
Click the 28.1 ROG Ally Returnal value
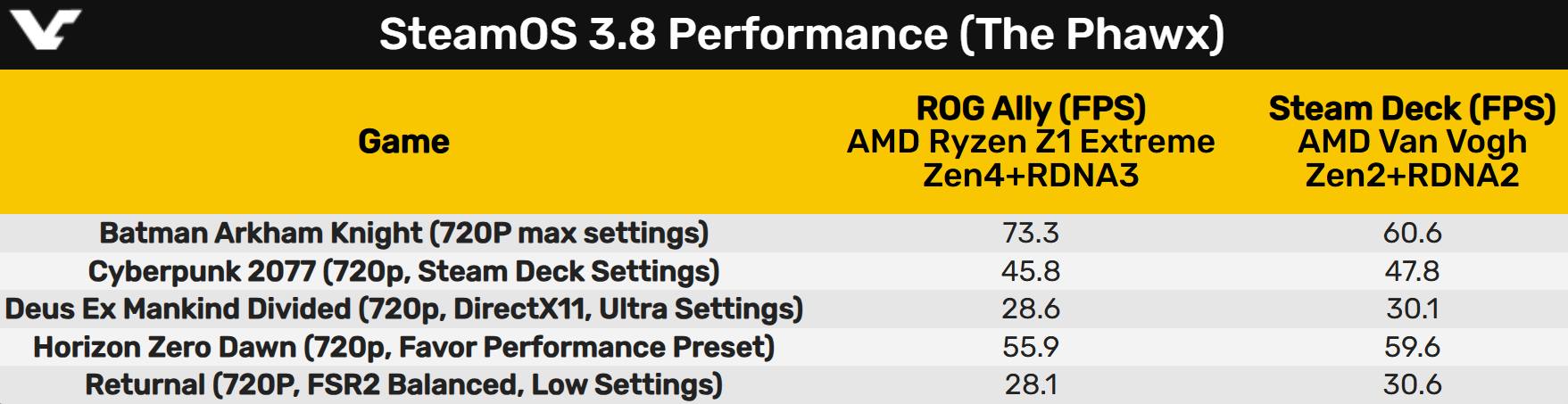1031,385
